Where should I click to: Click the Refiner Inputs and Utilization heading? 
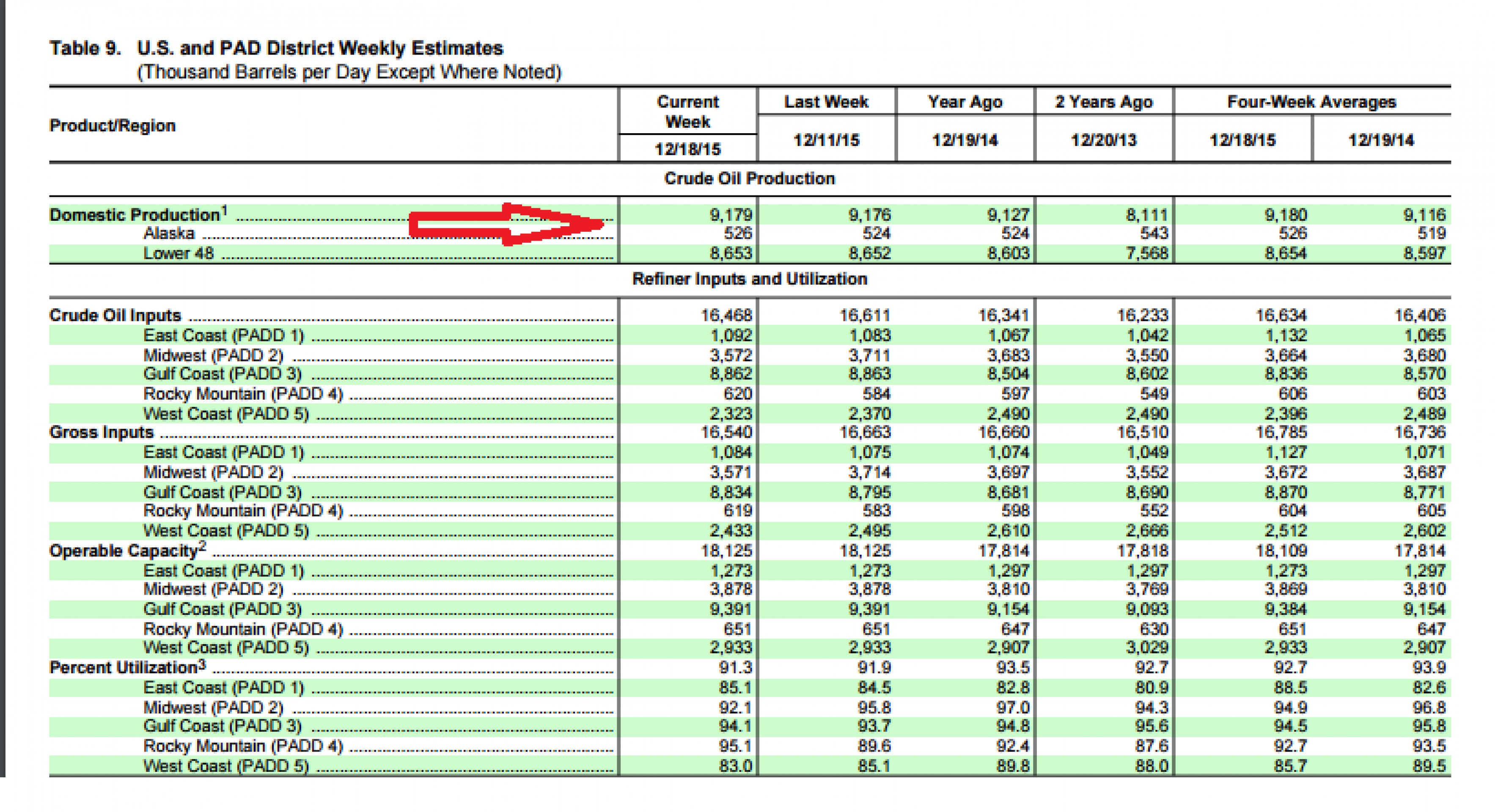click(749, 279)
